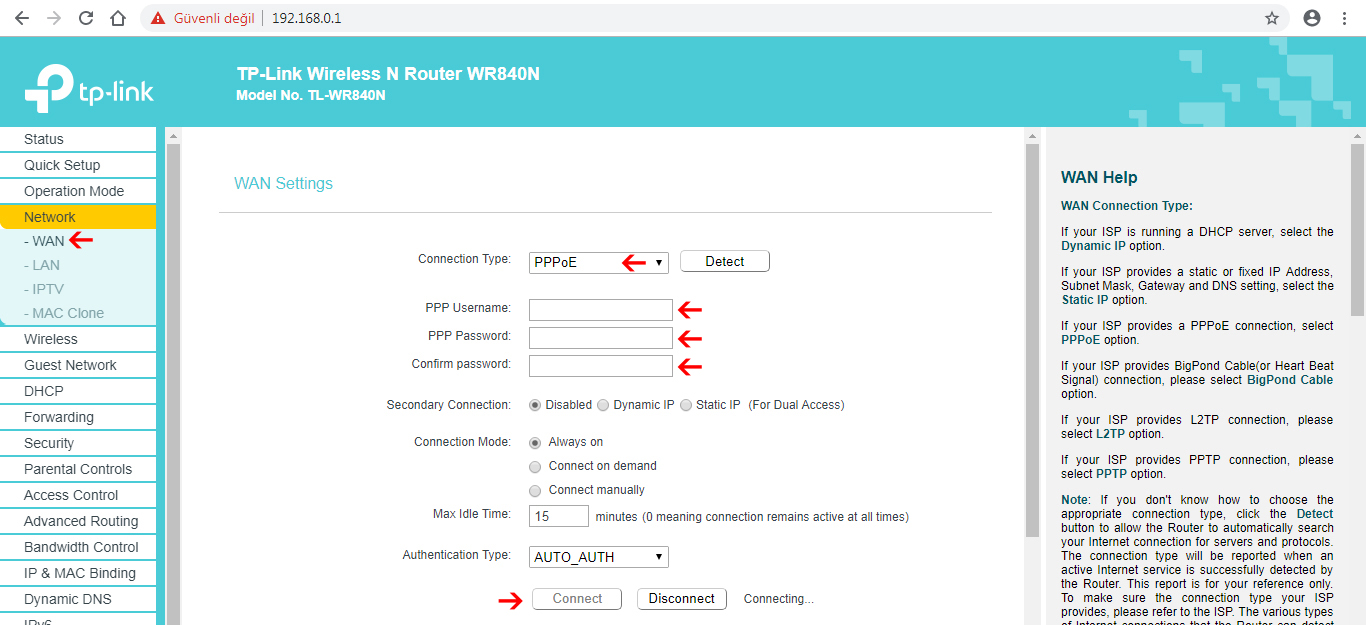This screenshot has height=625, width=1366.
Task: Click the browser forward arrow
Action: click(53, 18)
